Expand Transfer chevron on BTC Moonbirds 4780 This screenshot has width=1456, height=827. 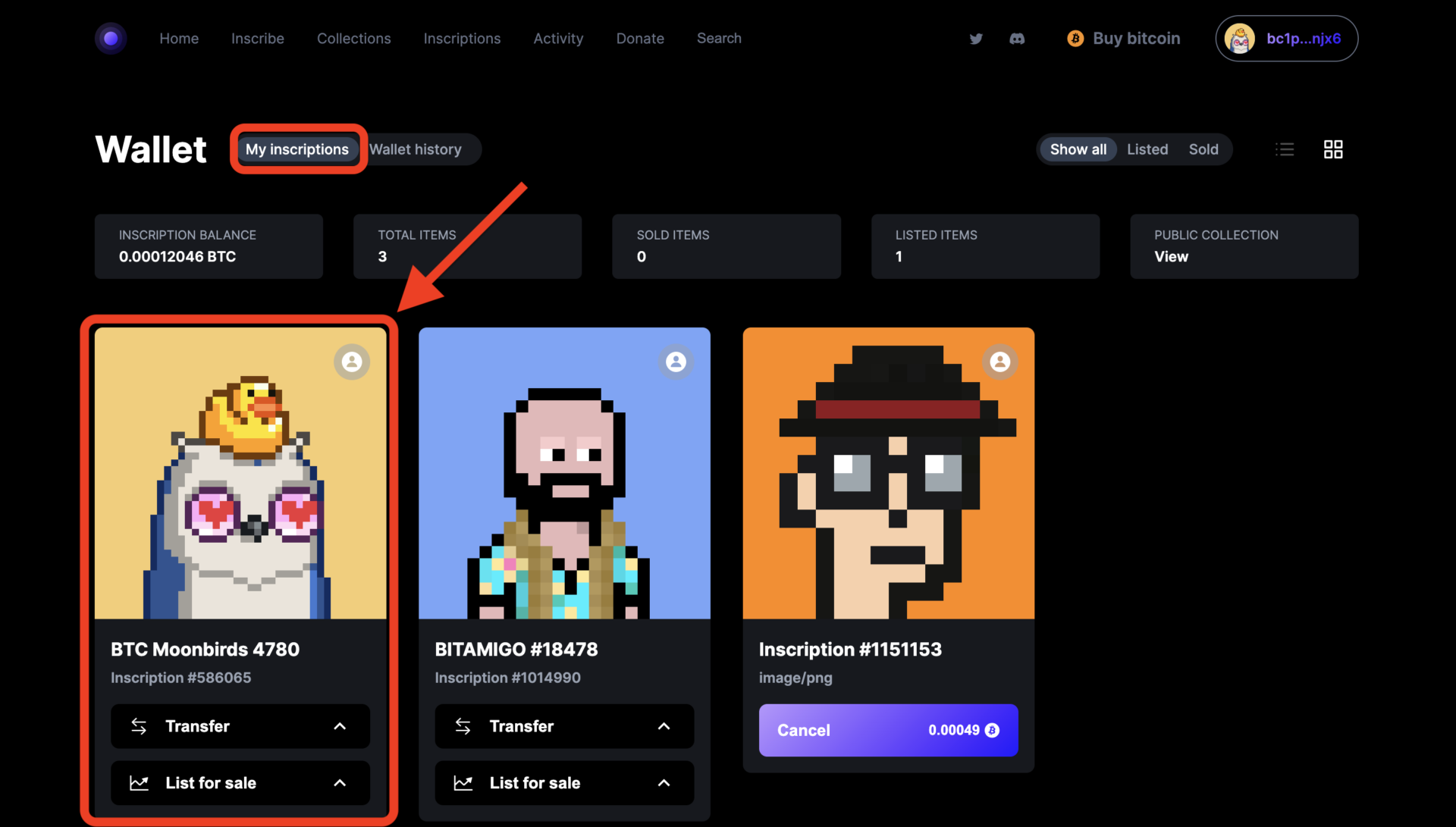(x=340, y=726)
